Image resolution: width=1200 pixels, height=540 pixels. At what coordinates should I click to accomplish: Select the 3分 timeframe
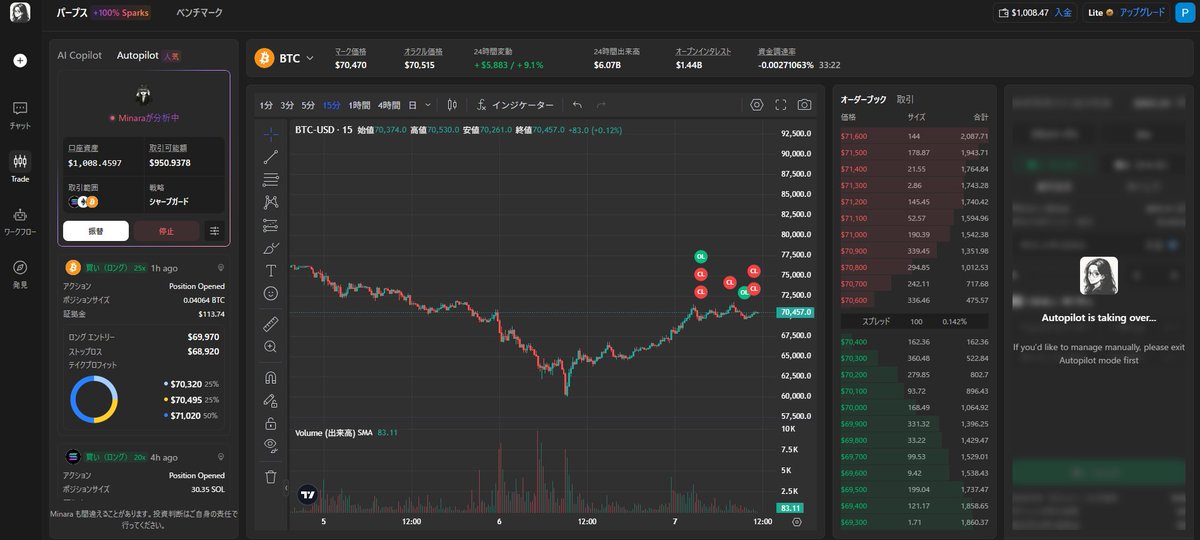[287, 105]
